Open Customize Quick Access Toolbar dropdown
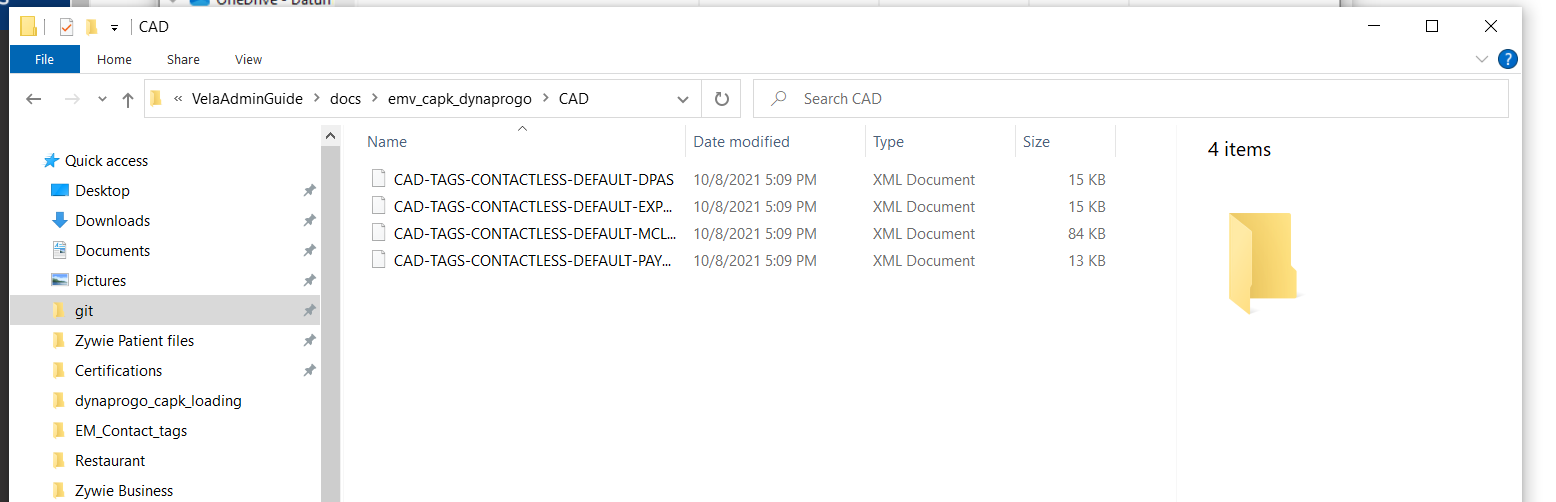 115,28
